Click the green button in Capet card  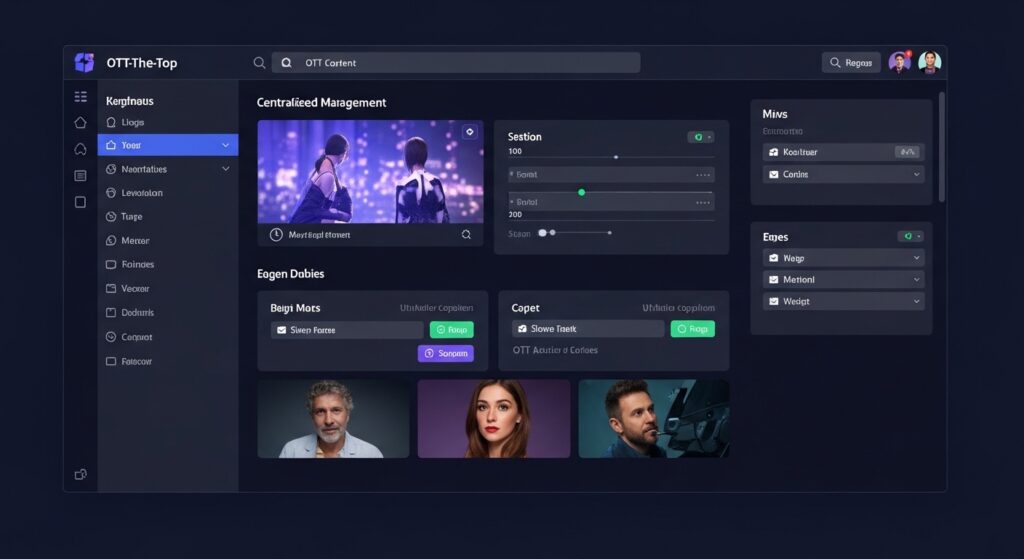(x=692, y=329)
